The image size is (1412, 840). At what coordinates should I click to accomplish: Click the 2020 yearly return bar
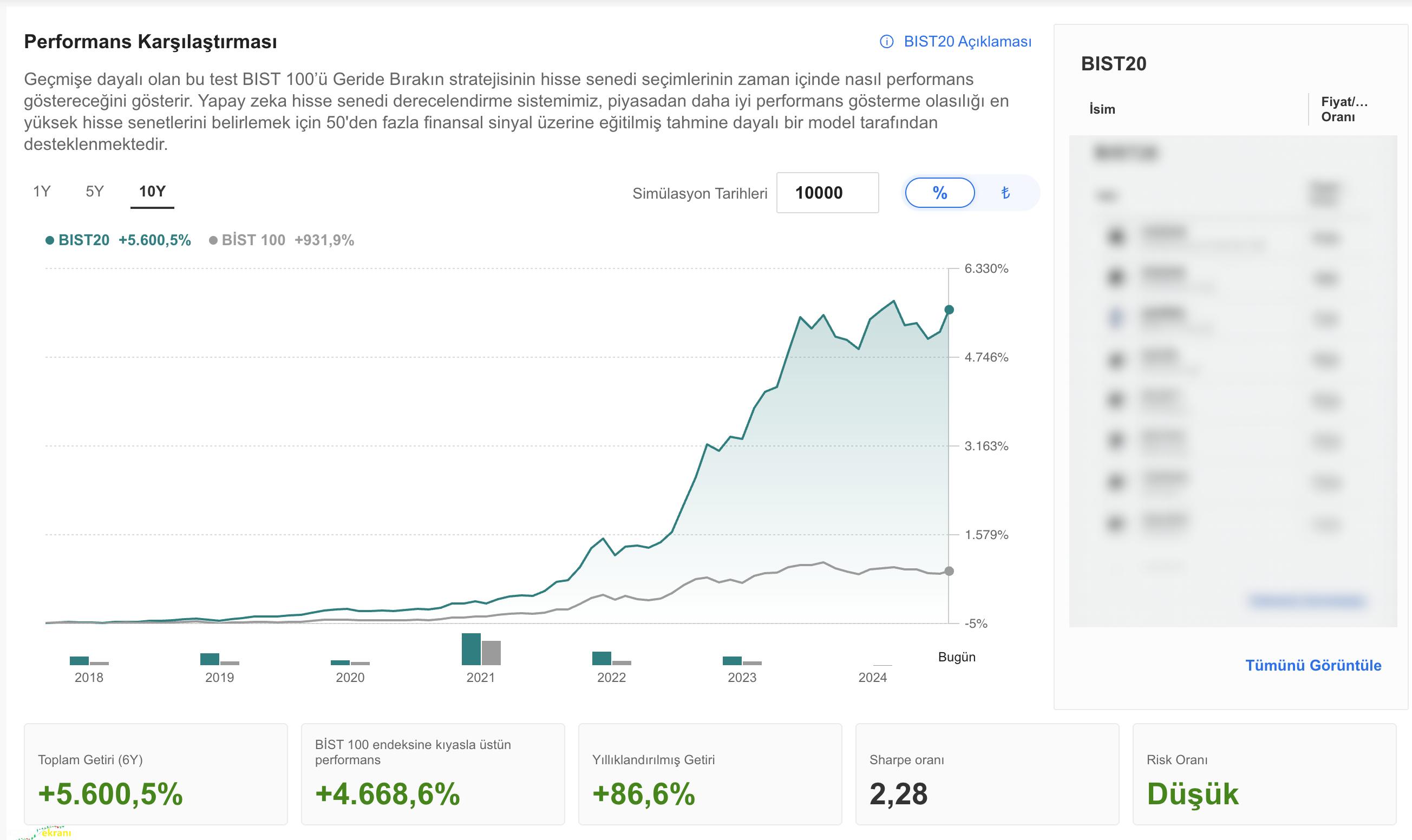click(340, 662)
